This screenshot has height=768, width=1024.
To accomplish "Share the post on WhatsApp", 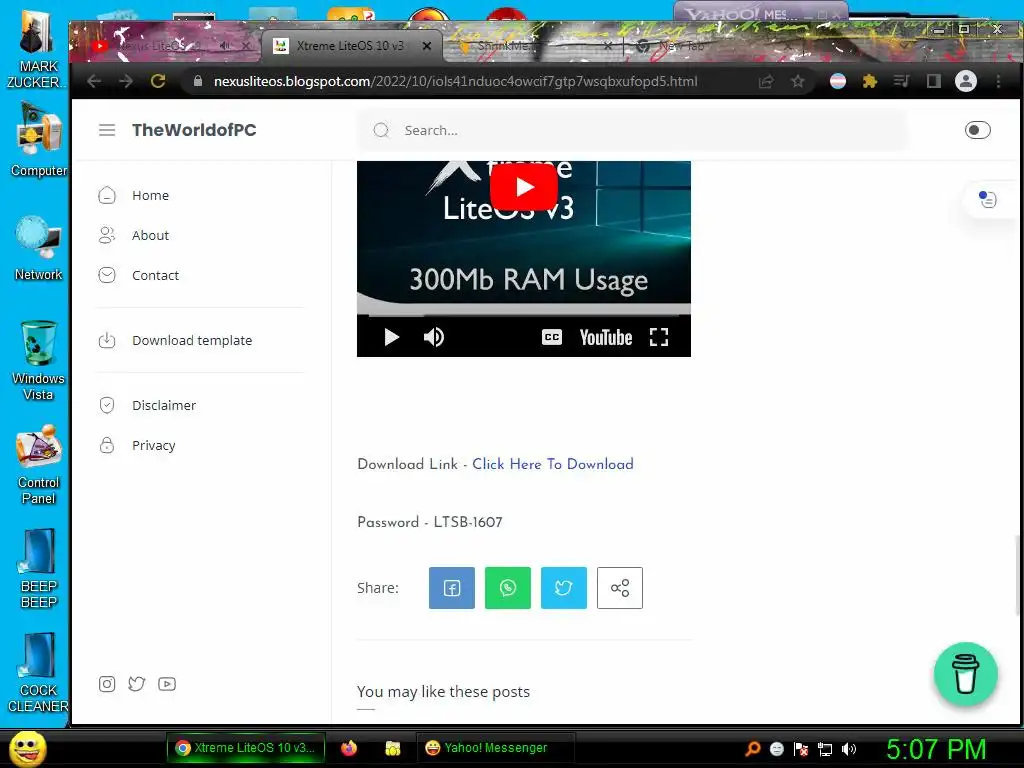I will [x=508, y=588].
